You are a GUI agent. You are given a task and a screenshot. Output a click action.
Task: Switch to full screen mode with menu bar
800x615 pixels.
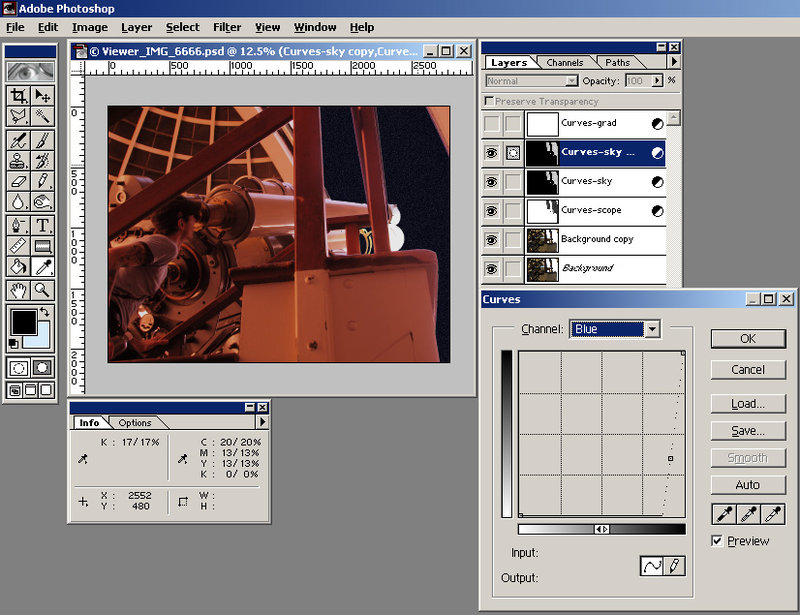tap(31, 390)
